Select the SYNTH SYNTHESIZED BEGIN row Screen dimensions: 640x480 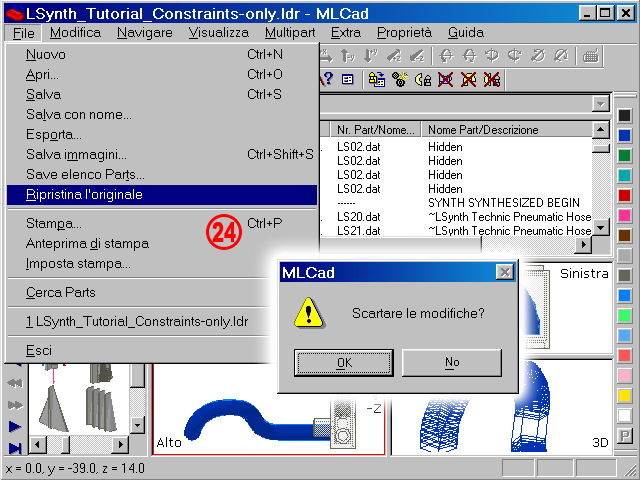tap(456, 203)
